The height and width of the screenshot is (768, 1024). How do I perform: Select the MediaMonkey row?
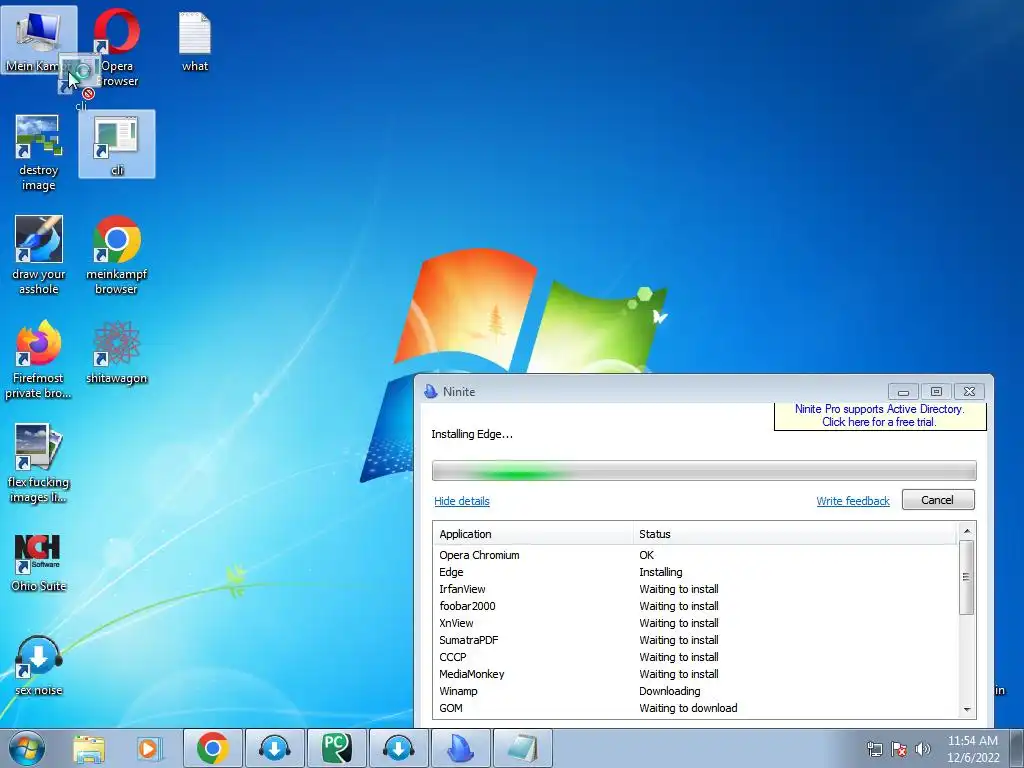696,674
